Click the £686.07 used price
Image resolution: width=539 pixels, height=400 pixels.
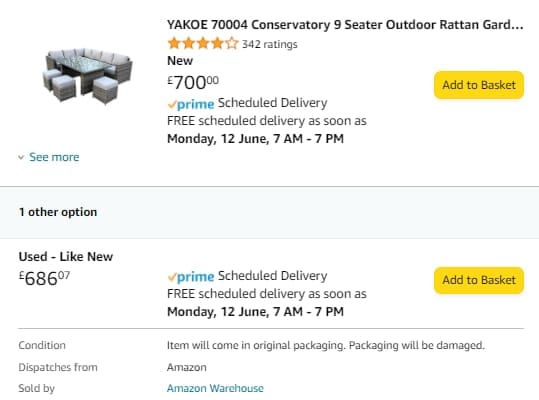pyautogui.click(x=44, y=278)
